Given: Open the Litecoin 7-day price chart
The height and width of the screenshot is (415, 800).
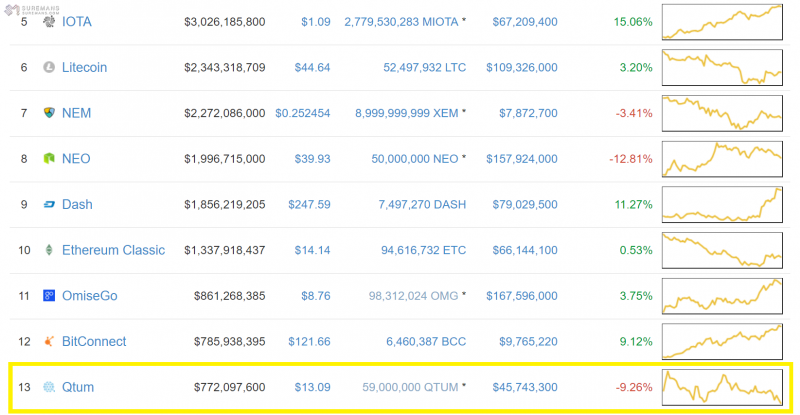Looking at the screenshot, I should tap(722, 67).
